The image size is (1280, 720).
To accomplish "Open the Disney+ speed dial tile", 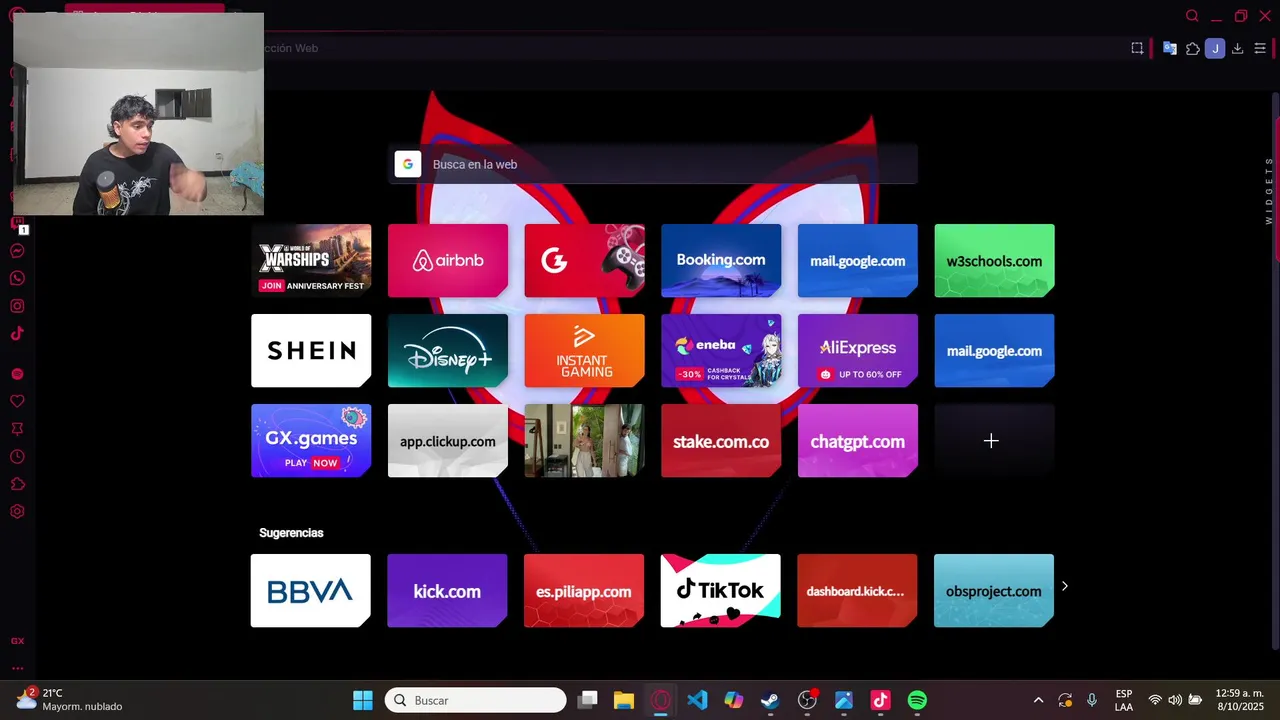I will [x=448, y=350].
